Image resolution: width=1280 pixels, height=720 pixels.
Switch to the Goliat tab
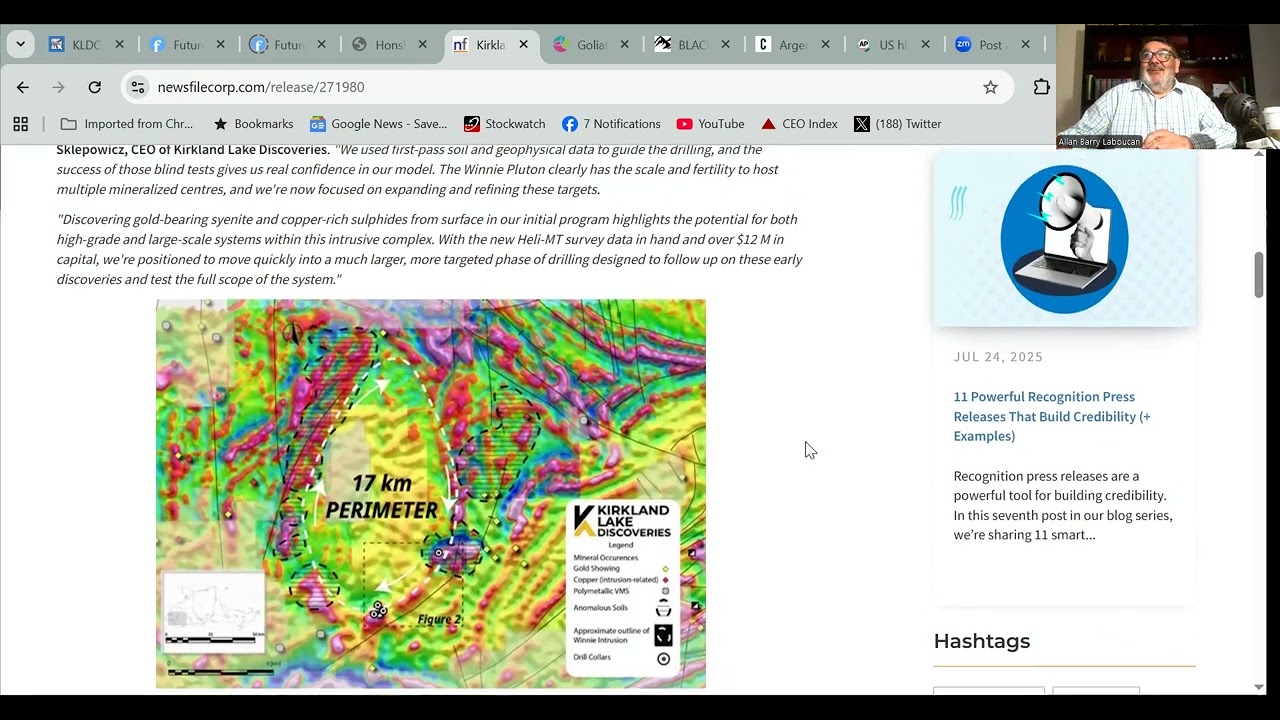pyautogui.click(x=591, y=45)
